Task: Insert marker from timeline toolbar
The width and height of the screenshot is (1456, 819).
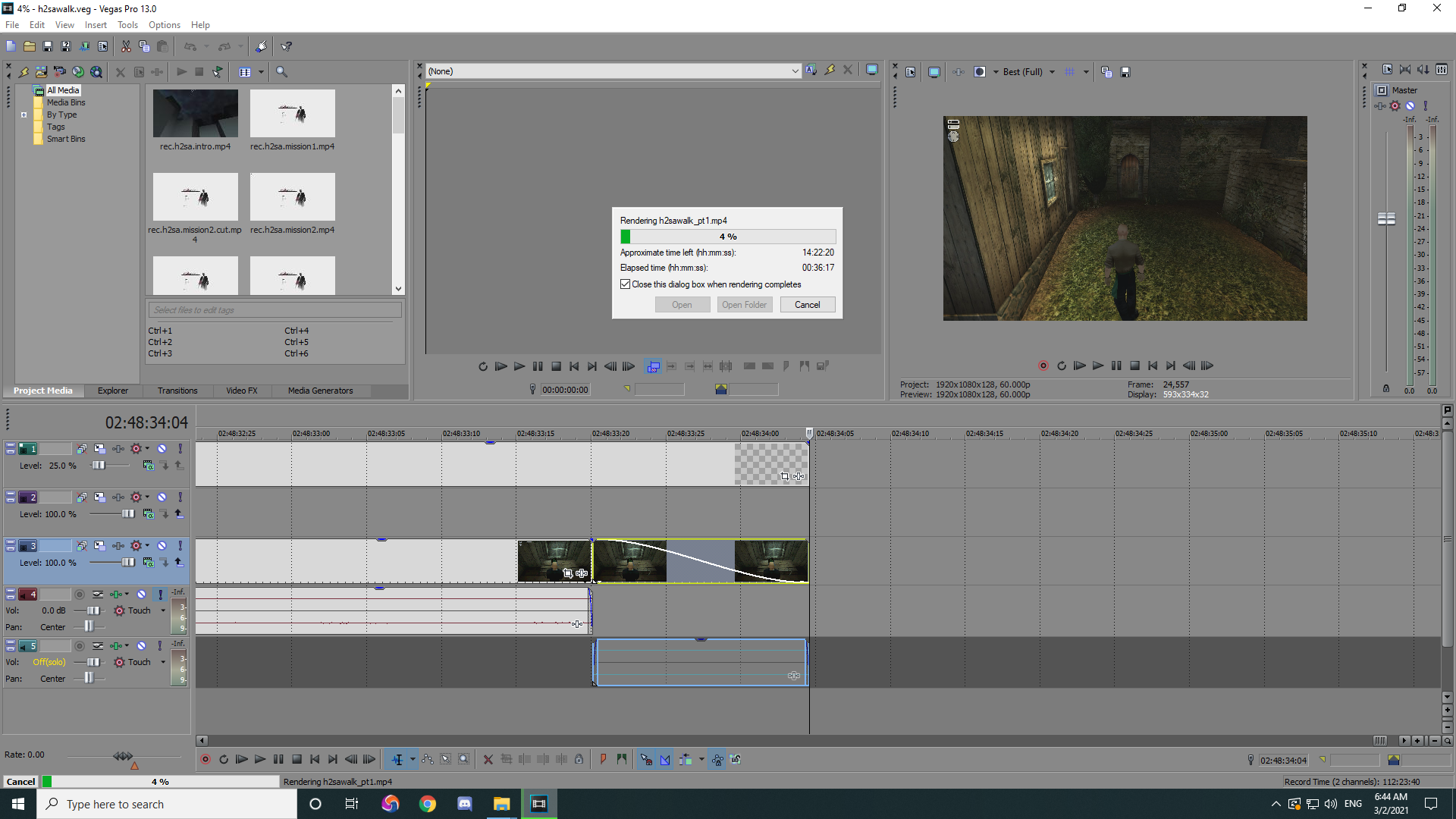Action: coord(604,759)
